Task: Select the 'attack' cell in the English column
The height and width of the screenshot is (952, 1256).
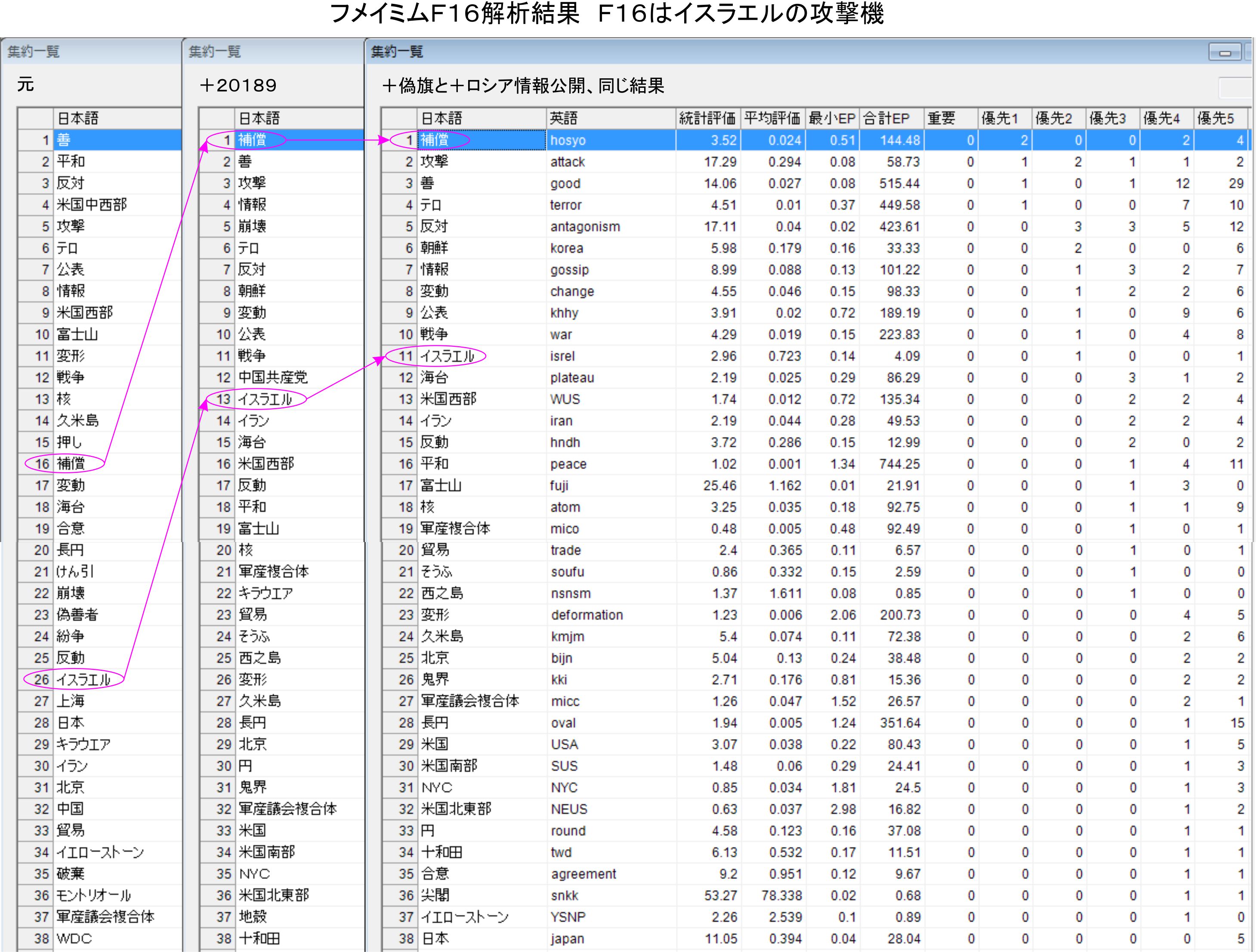Action: 568,162
